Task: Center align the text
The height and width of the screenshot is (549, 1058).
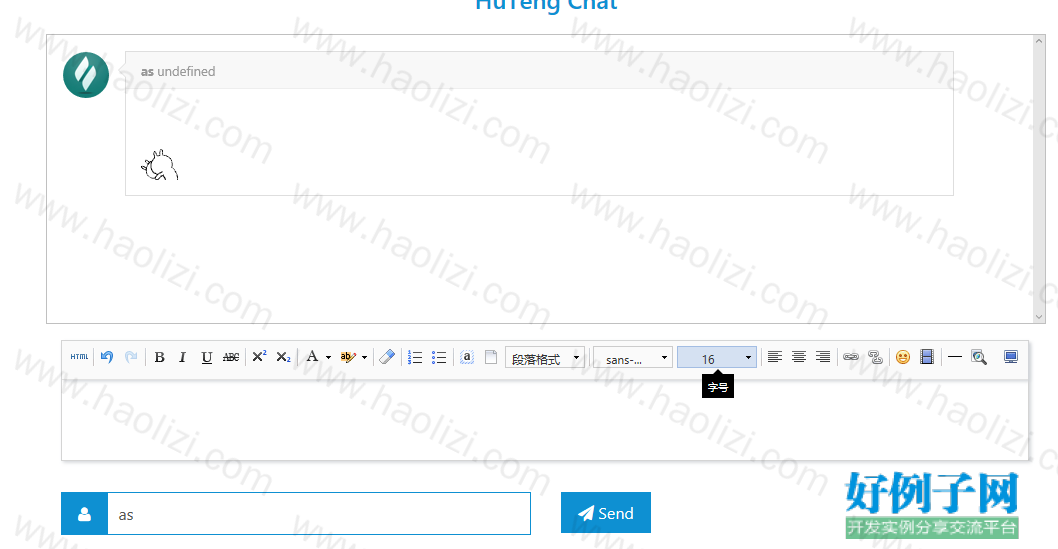Action: pos(799,357)
